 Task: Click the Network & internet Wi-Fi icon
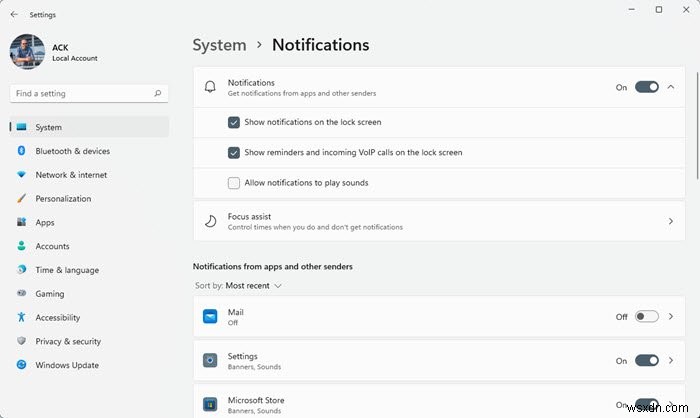(21, 175)
